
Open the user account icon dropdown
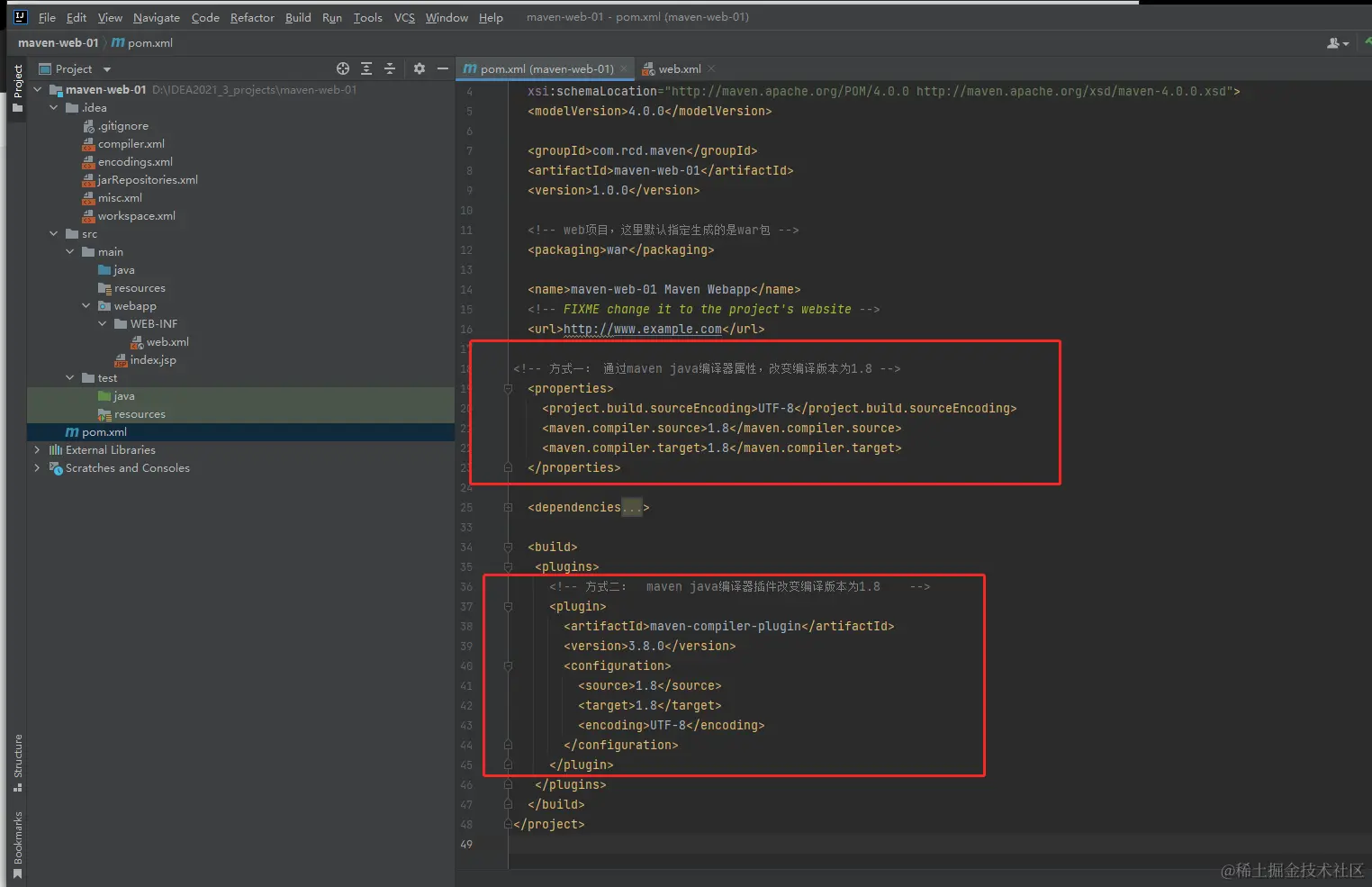pyautogui.click(x=1338, y=42)
